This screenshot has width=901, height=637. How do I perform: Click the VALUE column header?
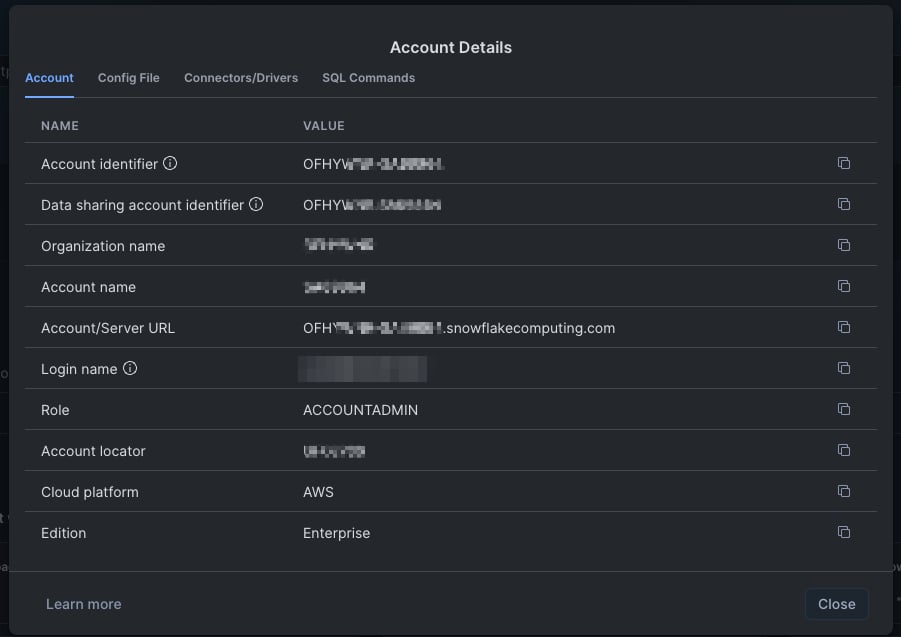pyautogui.click(x=324, y=126)
